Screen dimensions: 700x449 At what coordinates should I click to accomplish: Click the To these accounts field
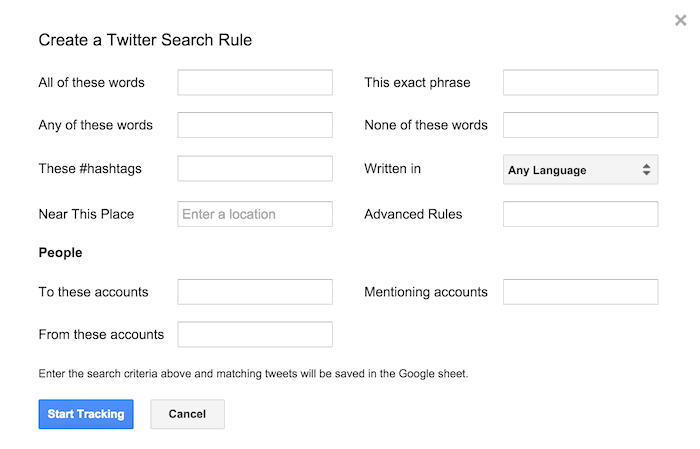pos(255,292)
